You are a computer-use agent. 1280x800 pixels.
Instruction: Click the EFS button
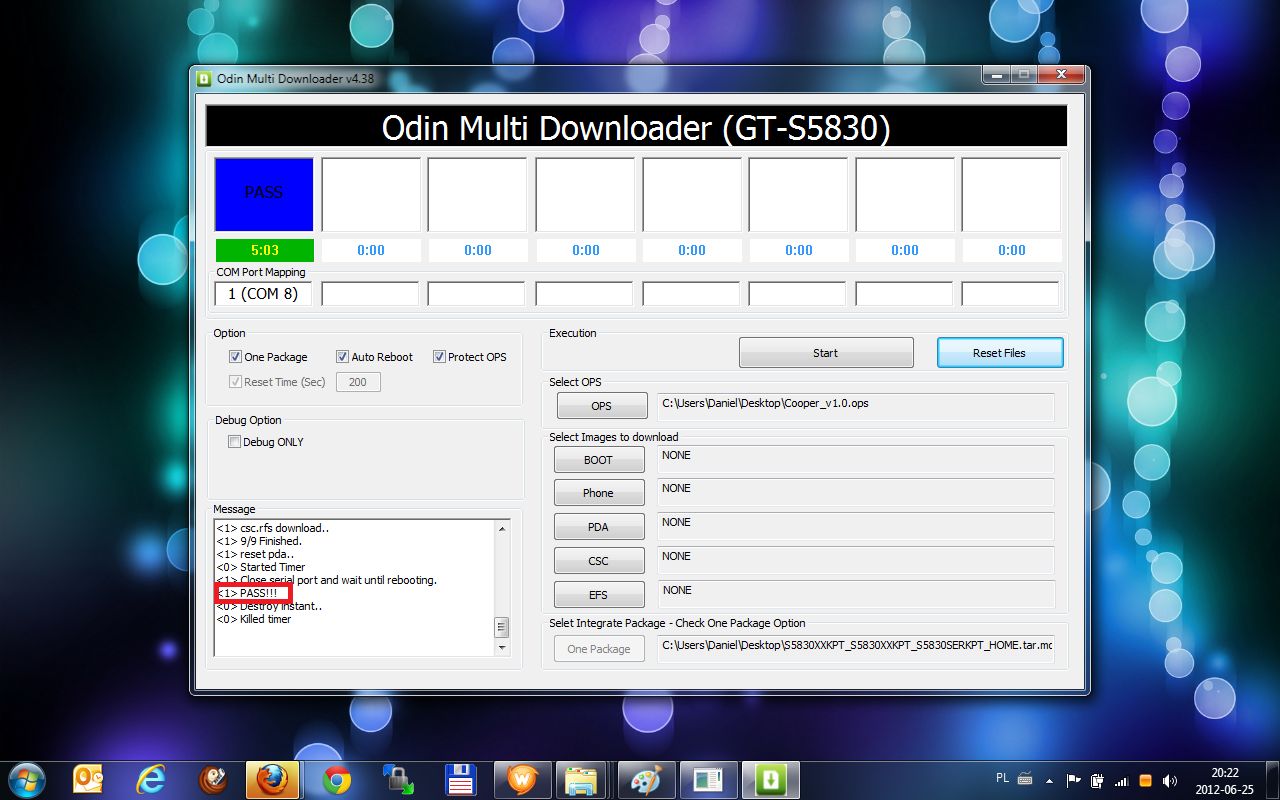(x=598, y=595)
